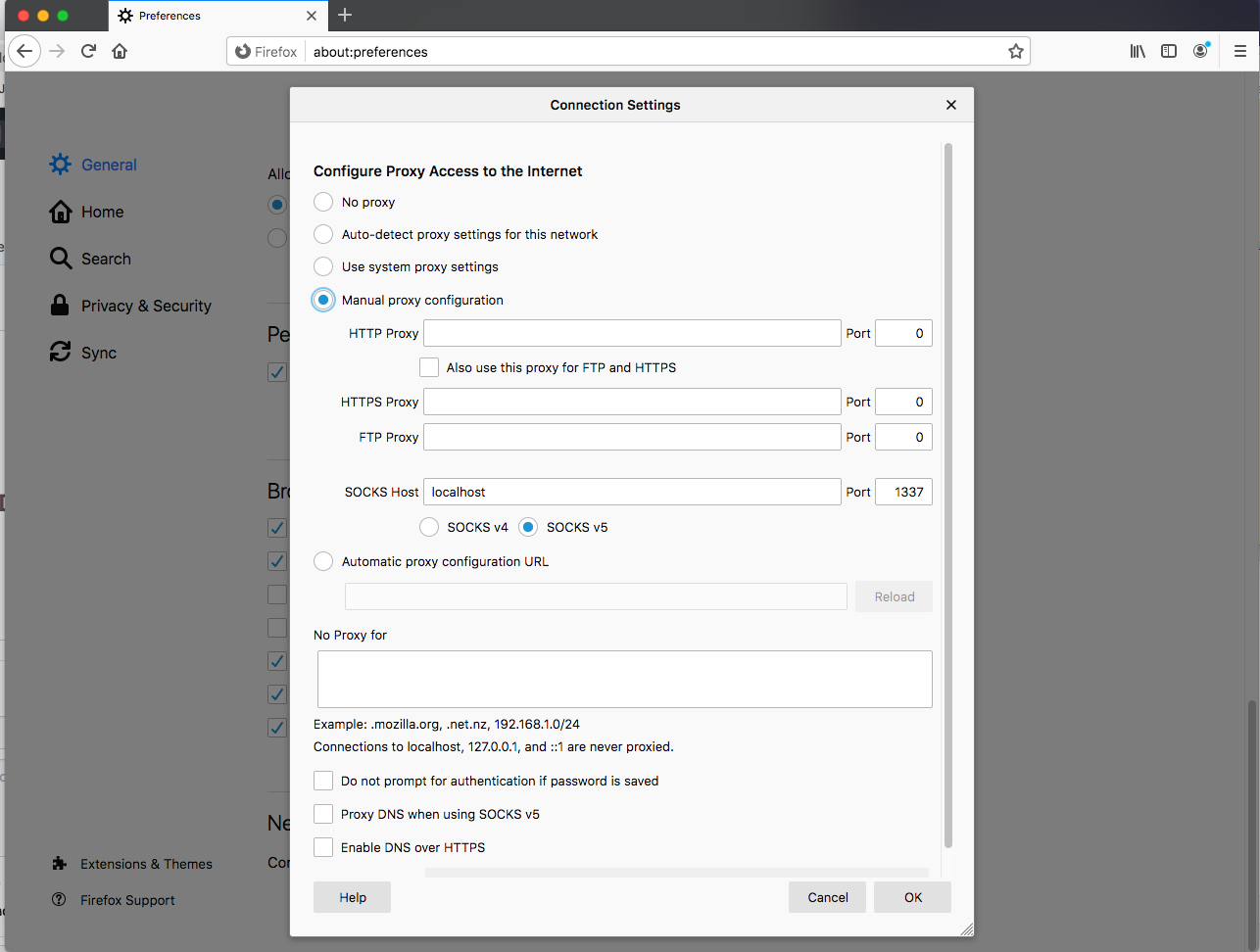Screen dimensions: 1260x952
Task: Click the browser Back arrow button
Action: [x=24, y=51]
